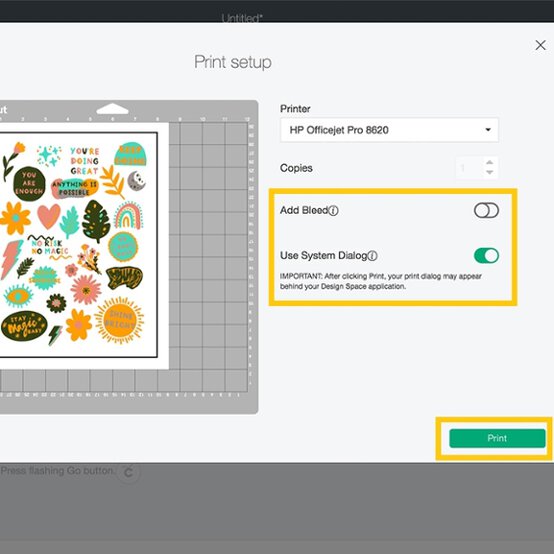Toggle the Add Bleed switch
554x554 pixels.
[486, 211]
